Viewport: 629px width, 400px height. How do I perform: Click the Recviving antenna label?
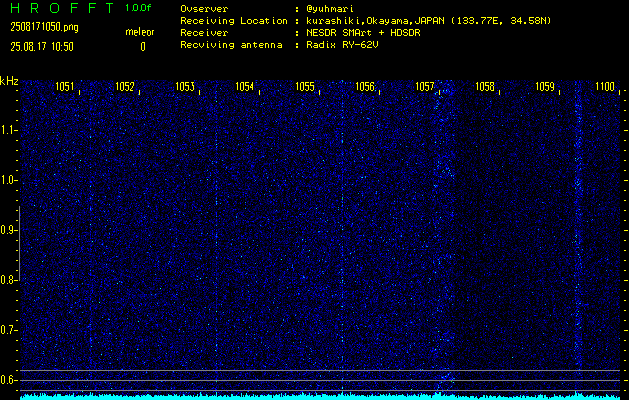click(x=231, y=45)
